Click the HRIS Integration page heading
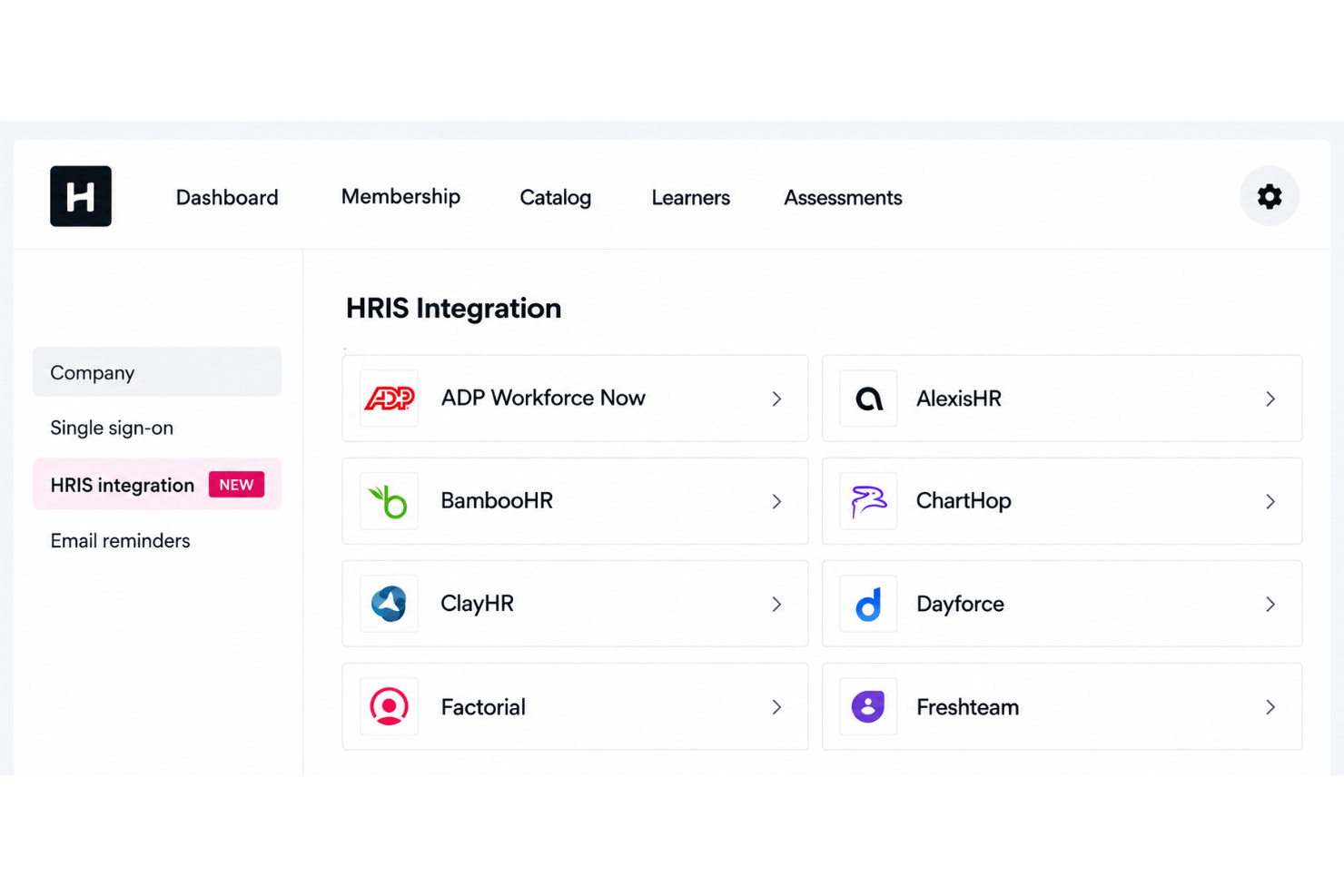Image resolution: width=1344 pixels, height=896 pixels. (x=453, y=309)
